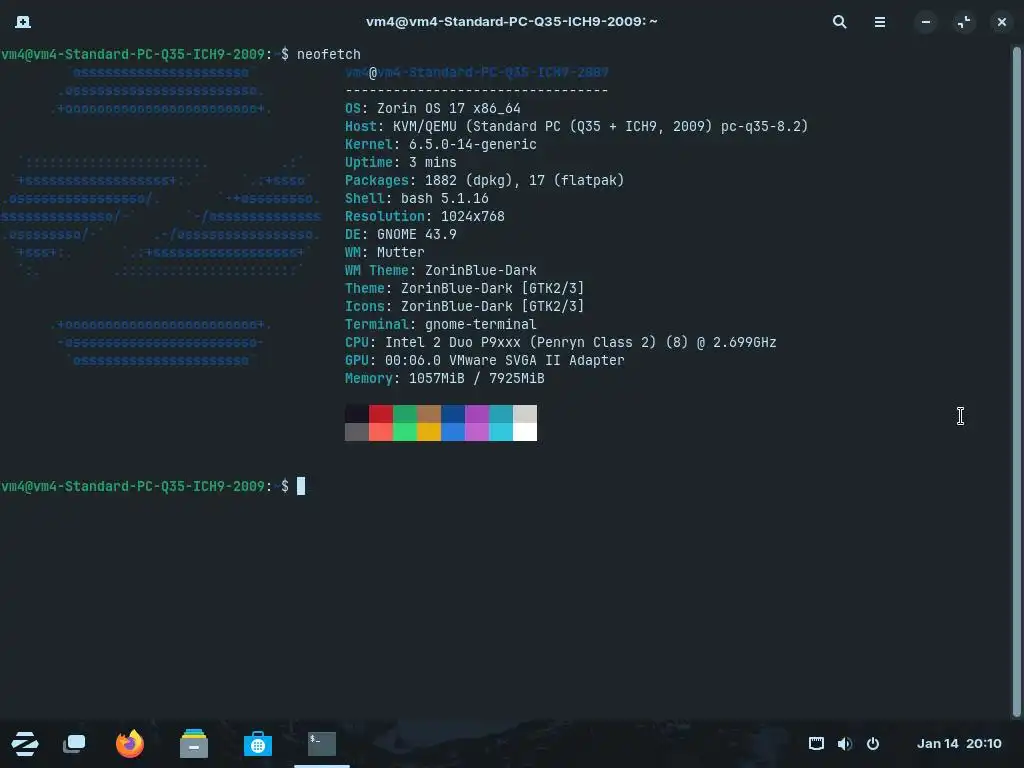Close the terminal window
Viewport: 1024px width, 768px height.
1001,22
